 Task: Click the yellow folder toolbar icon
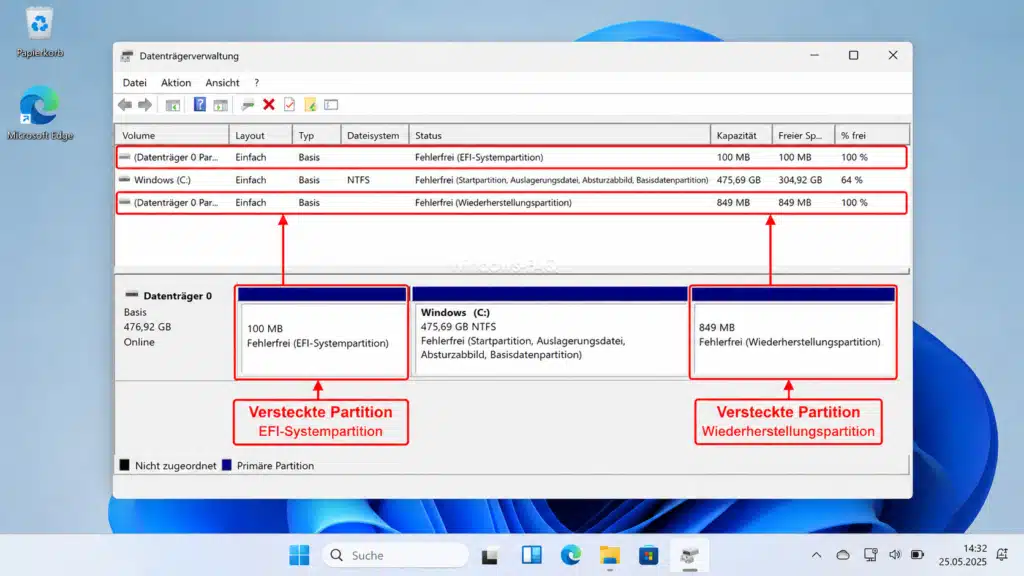310,104
